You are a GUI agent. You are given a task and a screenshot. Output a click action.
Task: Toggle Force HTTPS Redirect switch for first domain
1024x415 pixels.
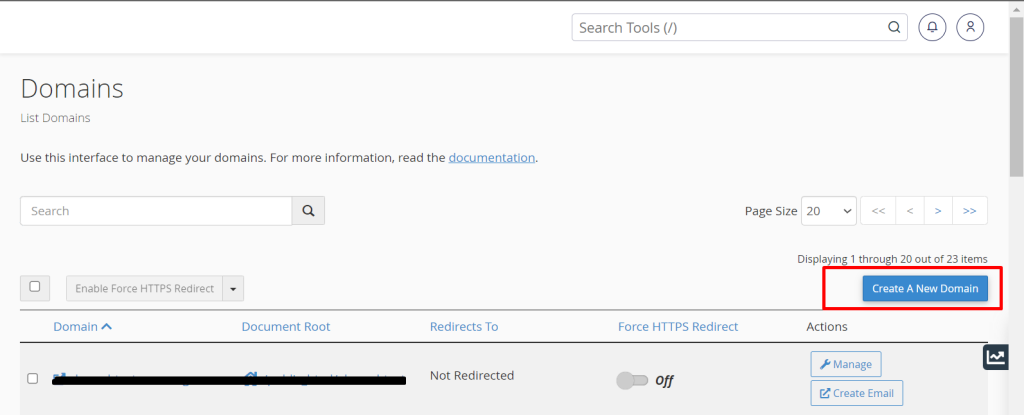pos(631,380)
